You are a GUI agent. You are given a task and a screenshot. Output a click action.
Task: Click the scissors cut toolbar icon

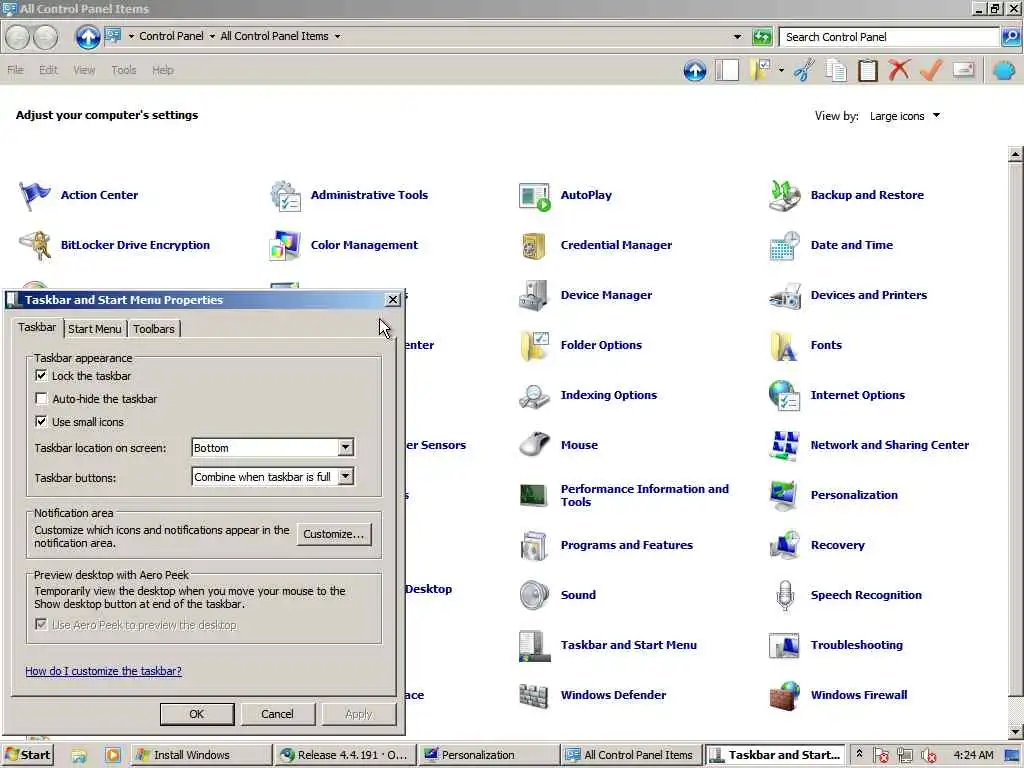pyautogui.click(x=804, y=70)
